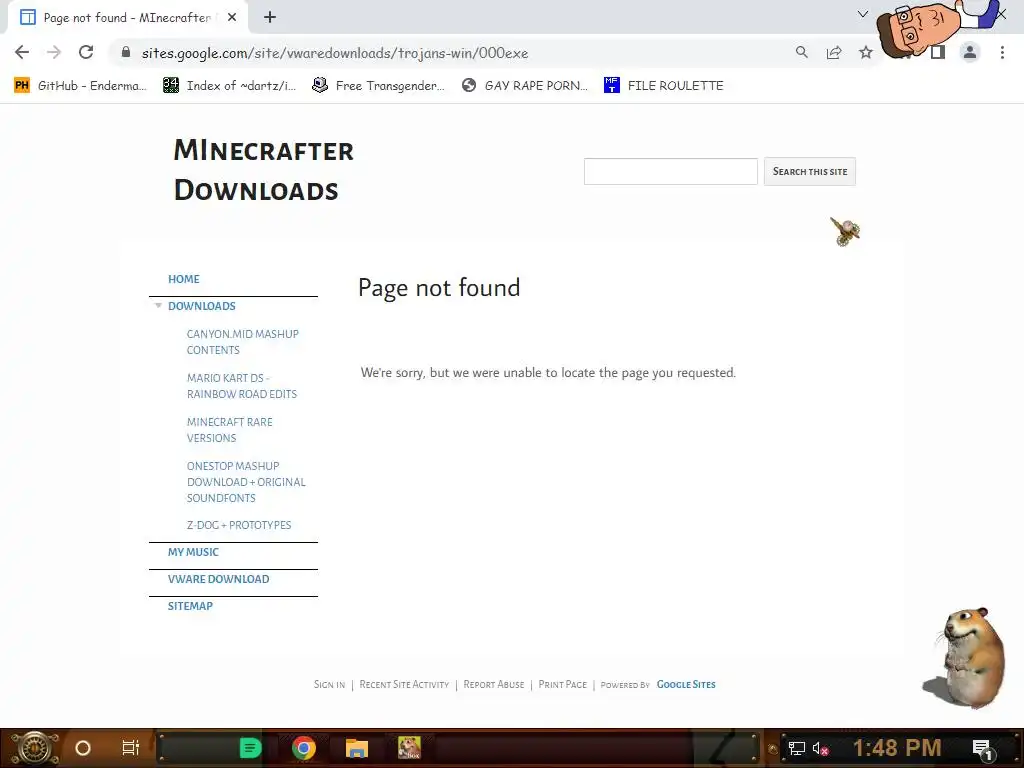View site info padlock icon
The height and width of the screenshot is (768, 1024).
click(126, 52)
